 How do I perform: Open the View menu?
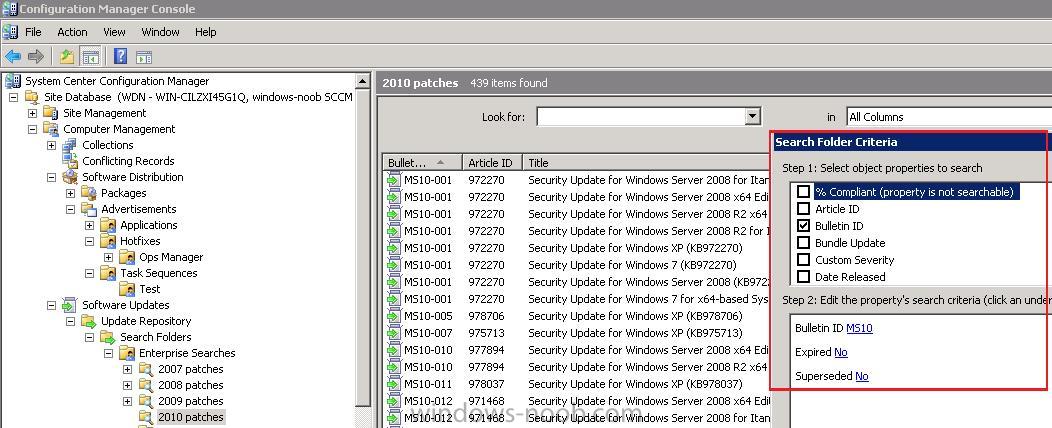coord(114,32)
